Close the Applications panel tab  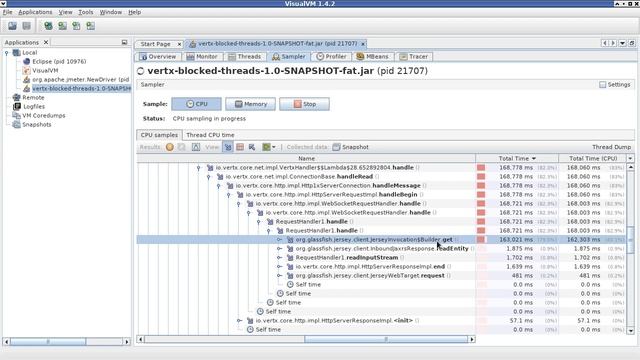click(46, 42)
